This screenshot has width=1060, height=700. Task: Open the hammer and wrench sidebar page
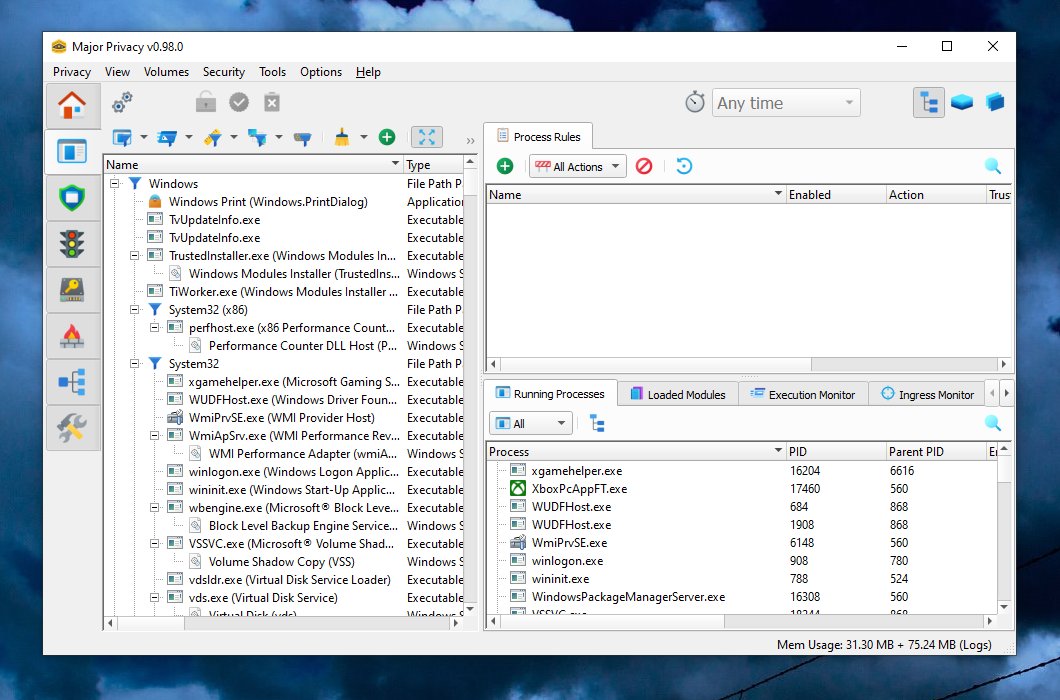point(72,427)
